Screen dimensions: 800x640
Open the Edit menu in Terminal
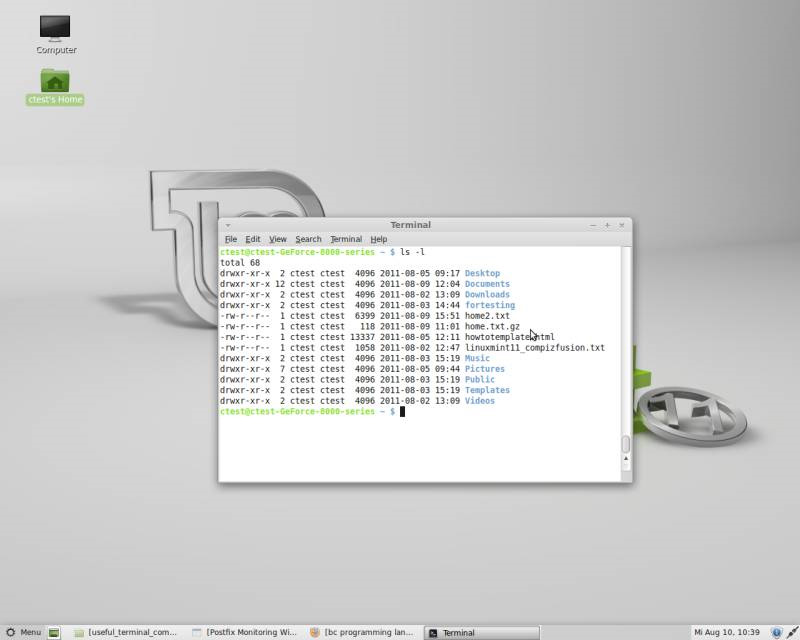[253, 239]
